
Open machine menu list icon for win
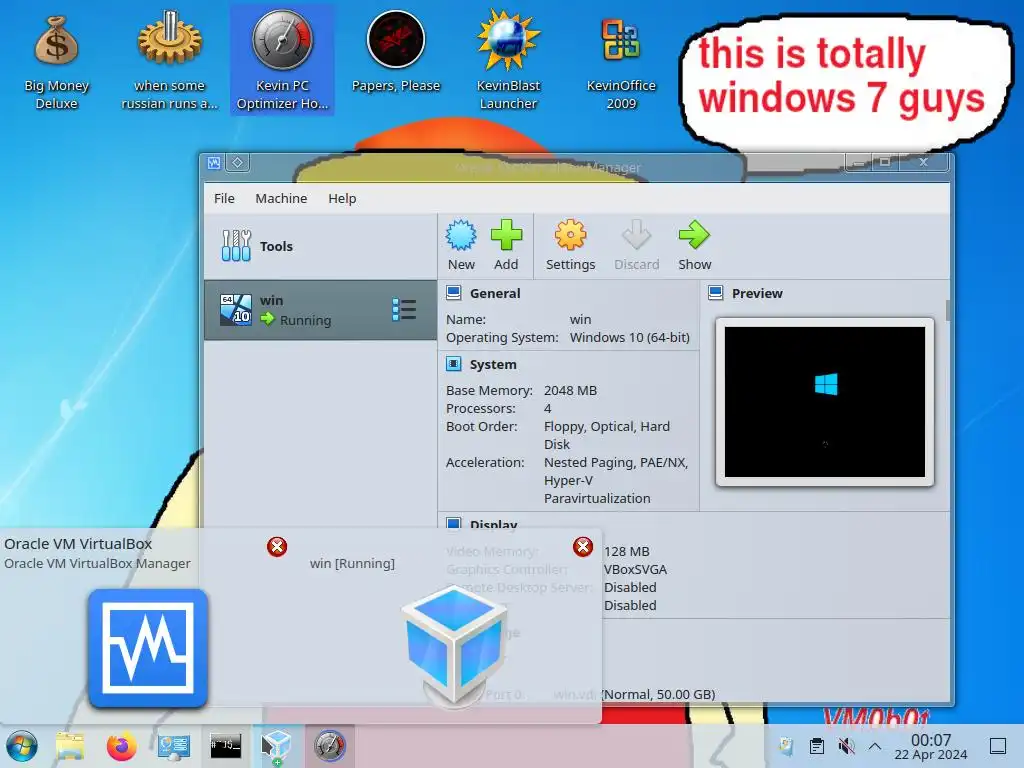tap(404, 310)
